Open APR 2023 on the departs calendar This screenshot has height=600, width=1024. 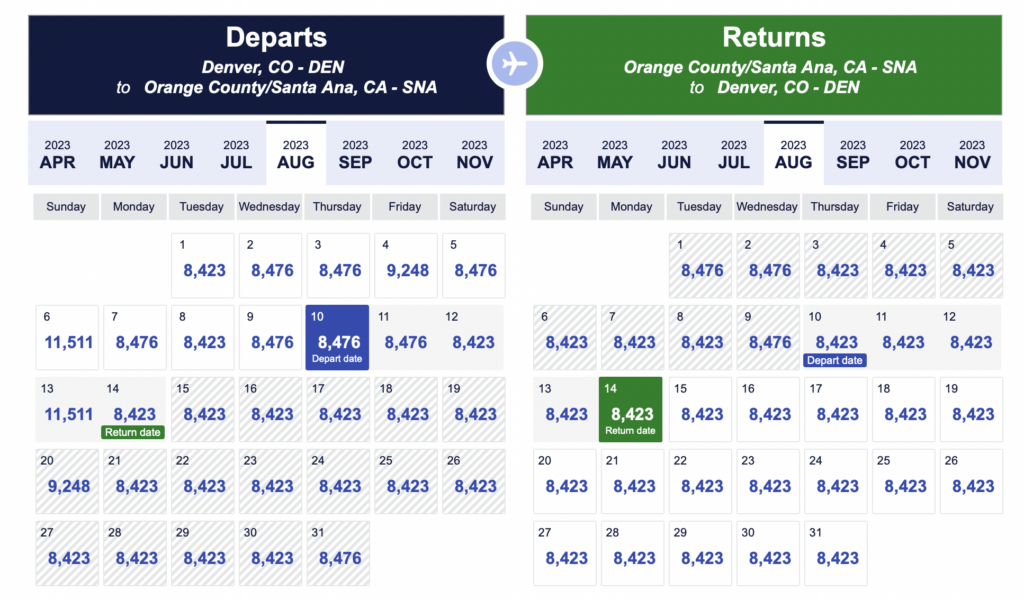pyautogui.click(x=57, y=152)
